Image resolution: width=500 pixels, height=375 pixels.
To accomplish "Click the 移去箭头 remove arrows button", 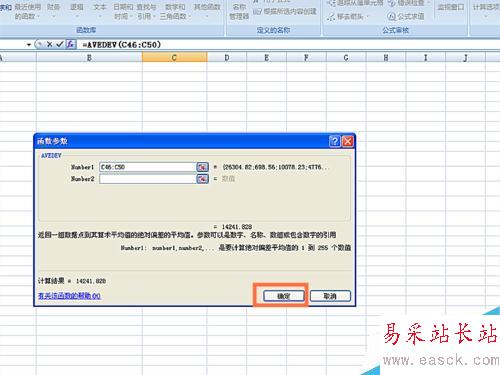I will pos(348,16).
